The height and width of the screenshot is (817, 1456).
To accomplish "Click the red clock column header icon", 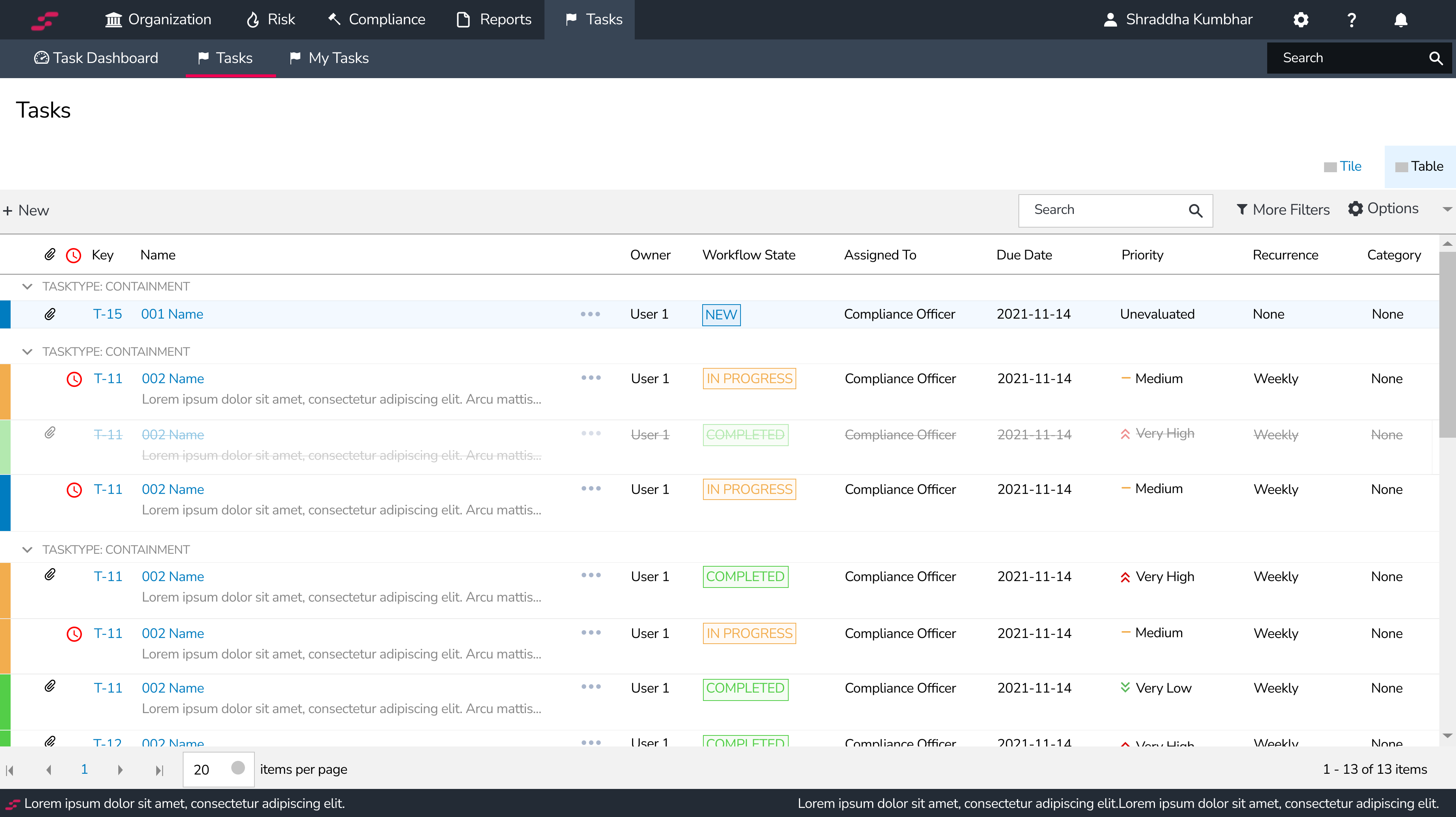I will [x=74, y=255].
